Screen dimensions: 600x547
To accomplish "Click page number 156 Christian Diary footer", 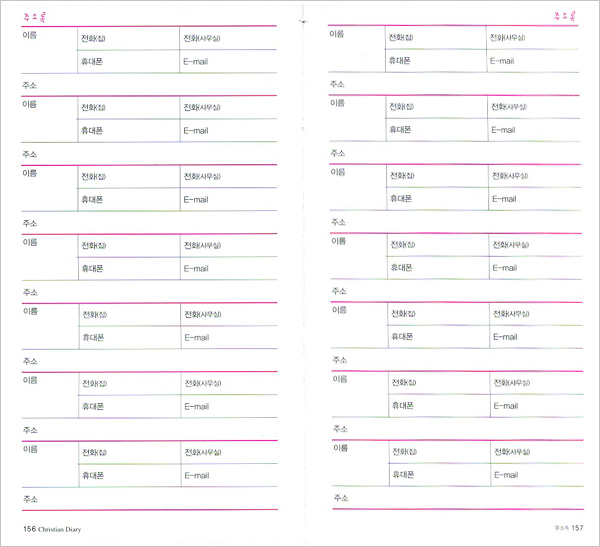I will click(52, 529).
